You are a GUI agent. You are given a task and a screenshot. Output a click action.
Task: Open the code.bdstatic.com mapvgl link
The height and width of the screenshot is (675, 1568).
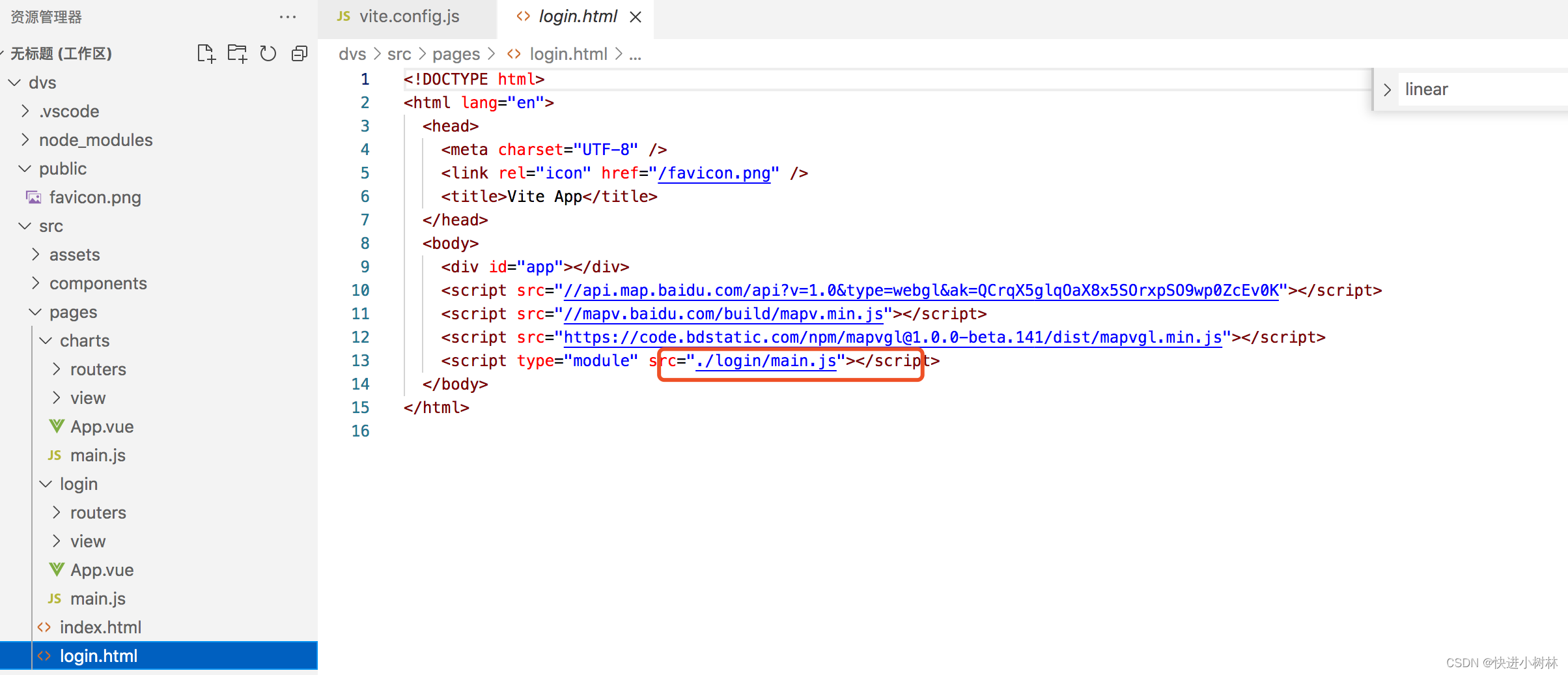[x=892, y=337]
